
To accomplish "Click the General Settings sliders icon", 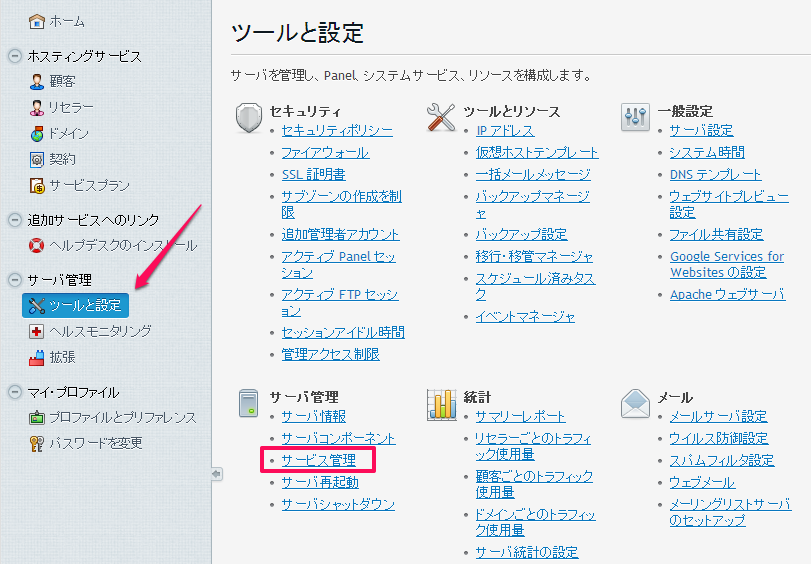I will (635, 117).
